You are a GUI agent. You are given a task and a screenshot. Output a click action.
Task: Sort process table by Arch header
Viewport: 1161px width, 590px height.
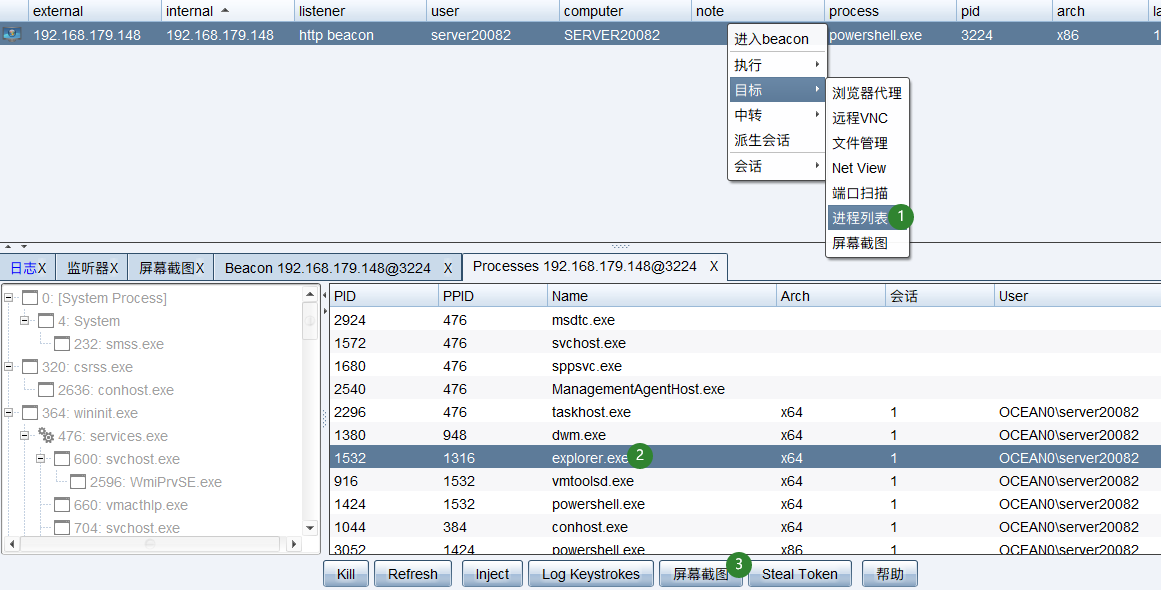point(831,296)
